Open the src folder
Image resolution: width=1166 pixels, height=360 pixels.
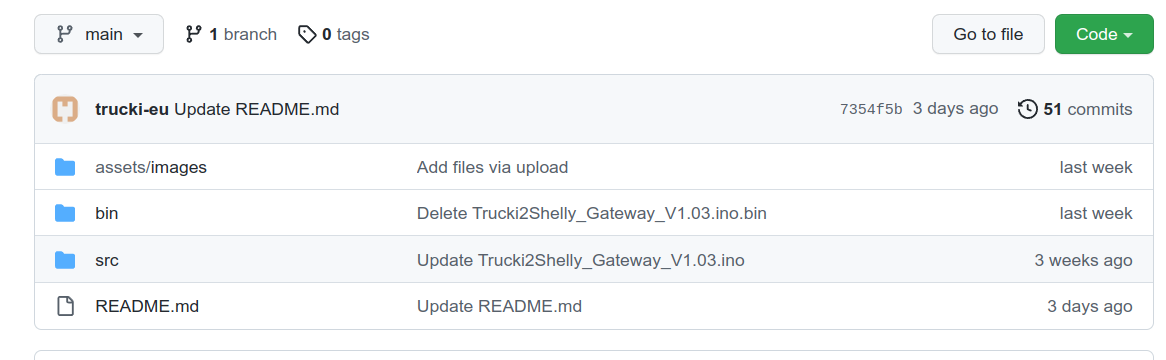pos(107,260)
